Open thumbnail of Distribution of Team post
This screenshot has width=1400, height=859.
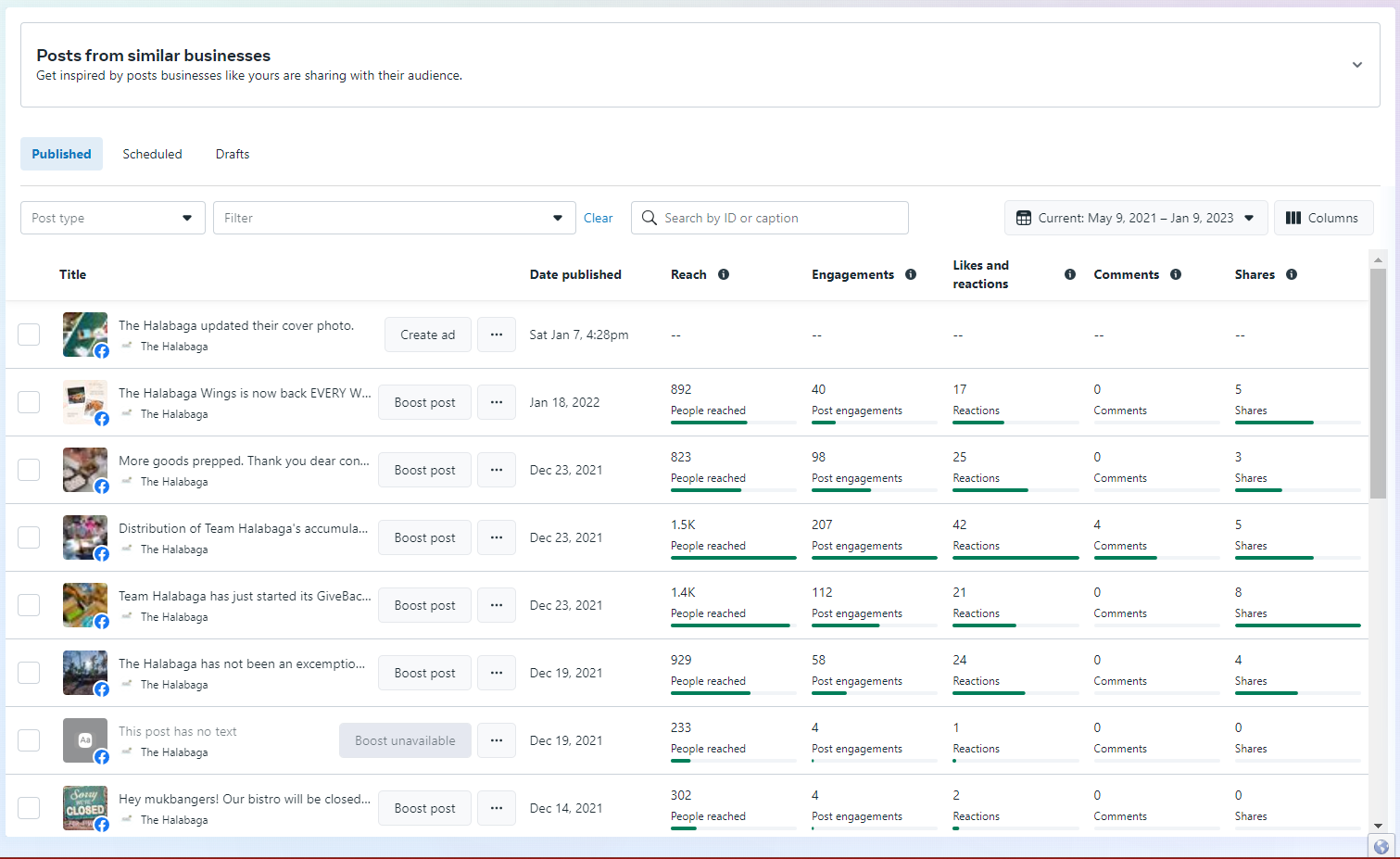(85, 537)
